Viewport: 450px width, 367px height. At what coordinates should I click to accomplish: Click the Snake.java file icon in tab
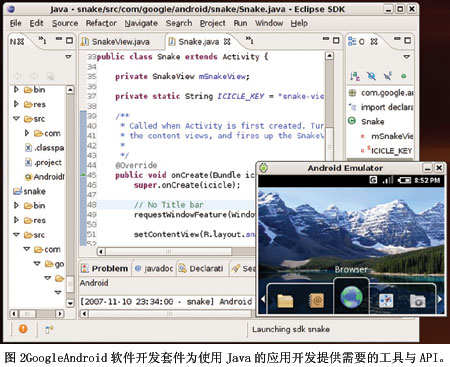(x=172, y=41)
